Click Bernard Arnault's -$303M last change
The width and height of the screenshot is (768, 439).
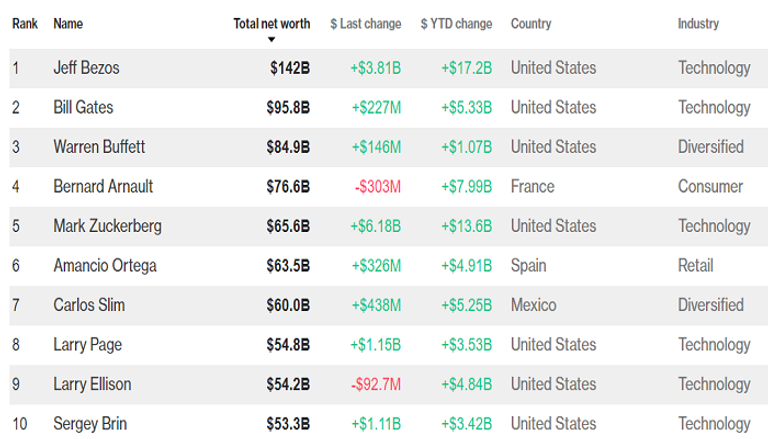(x=377, y=186)
